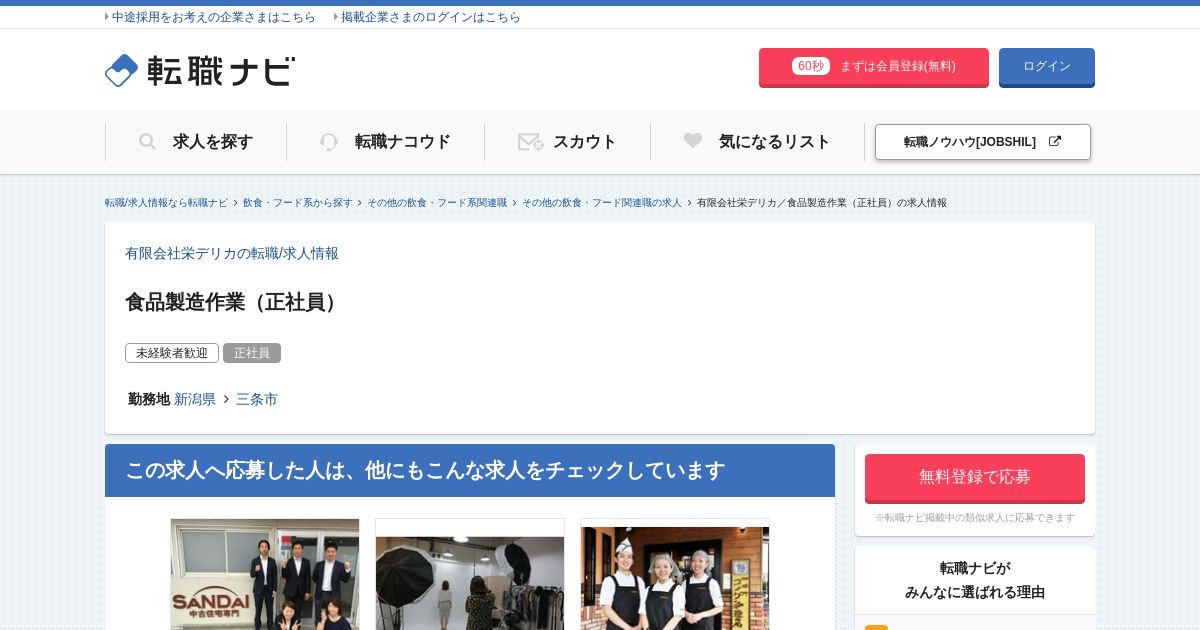Go to 転職/求人情報なら転職ナビ breadcrumb
This screenshot has width=1200, height=630.
coord(166,203)
